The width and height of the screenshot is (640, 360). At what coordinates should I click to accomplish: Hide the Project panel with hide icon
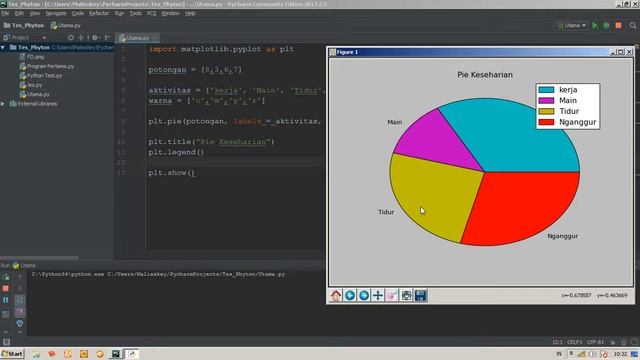coord(107,38)
